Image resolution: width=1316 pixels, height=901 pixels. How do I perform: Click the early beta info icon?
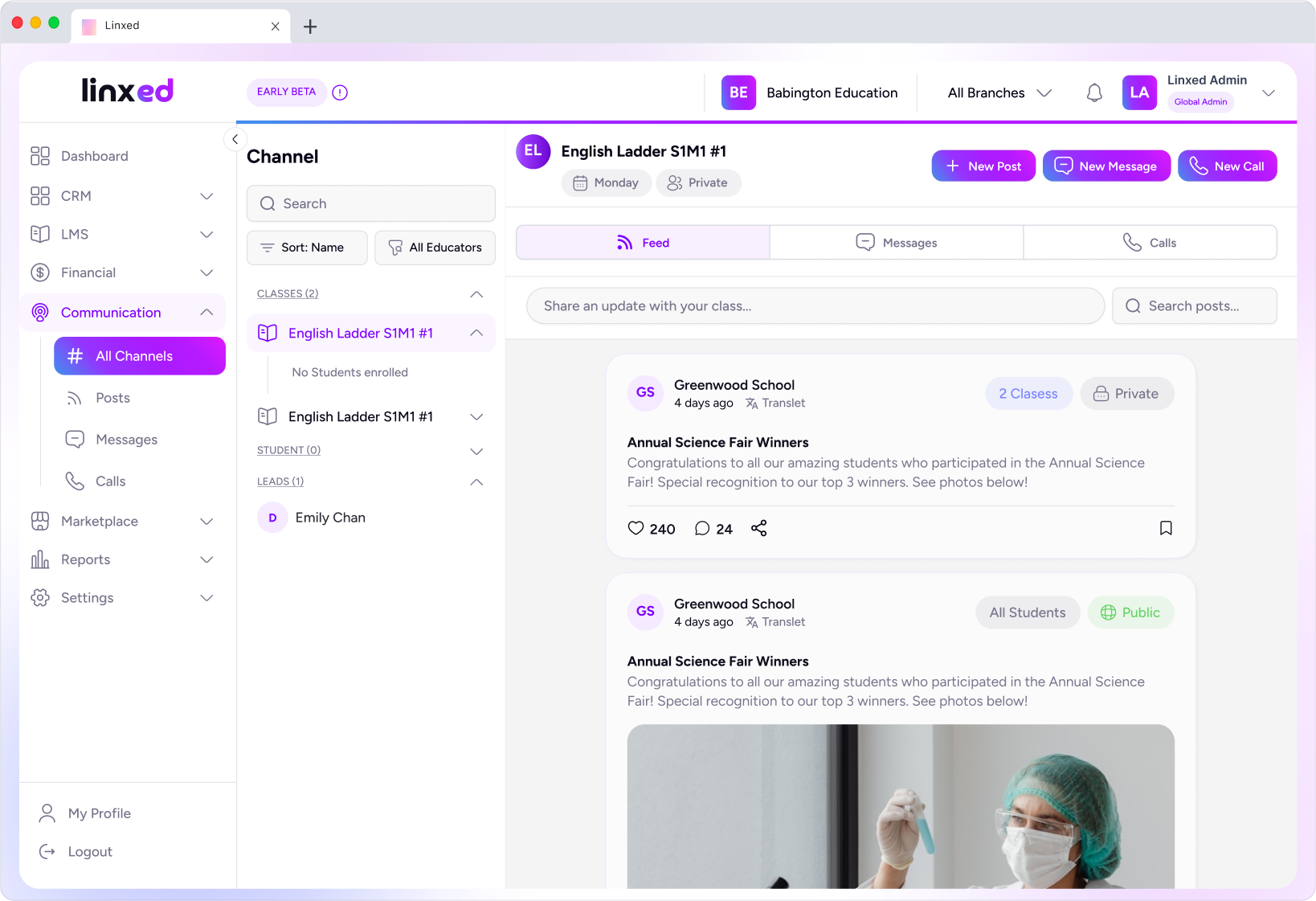pyautogui.click(x=340, y=92)
